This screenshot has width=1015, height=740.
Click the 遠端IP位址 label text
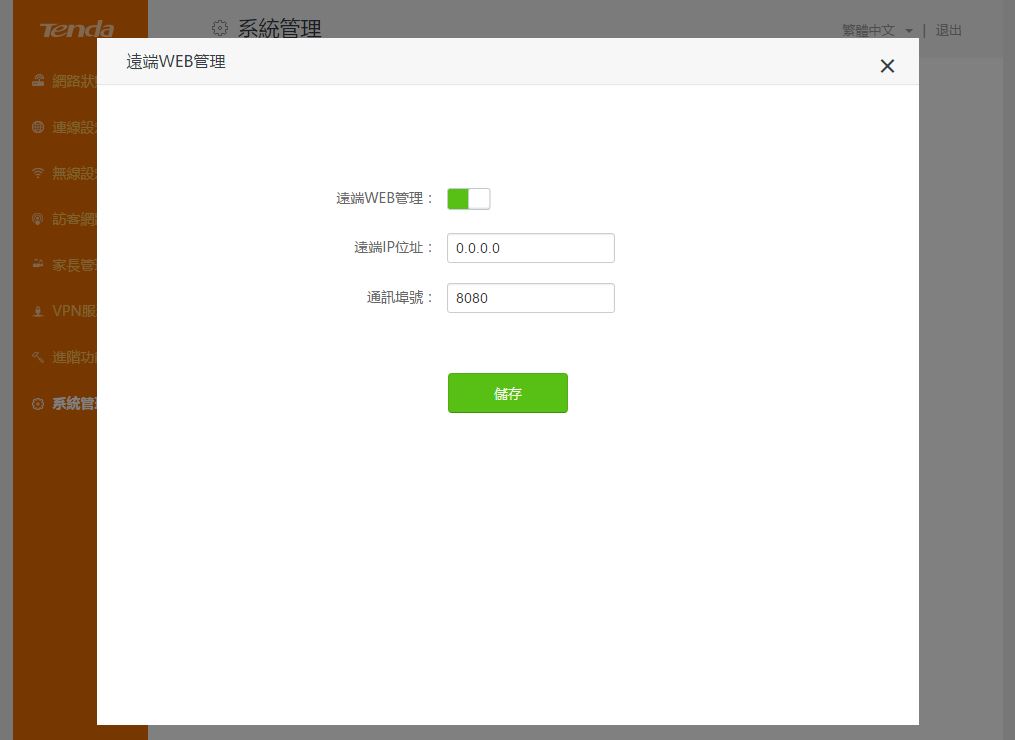pos(394,247)
